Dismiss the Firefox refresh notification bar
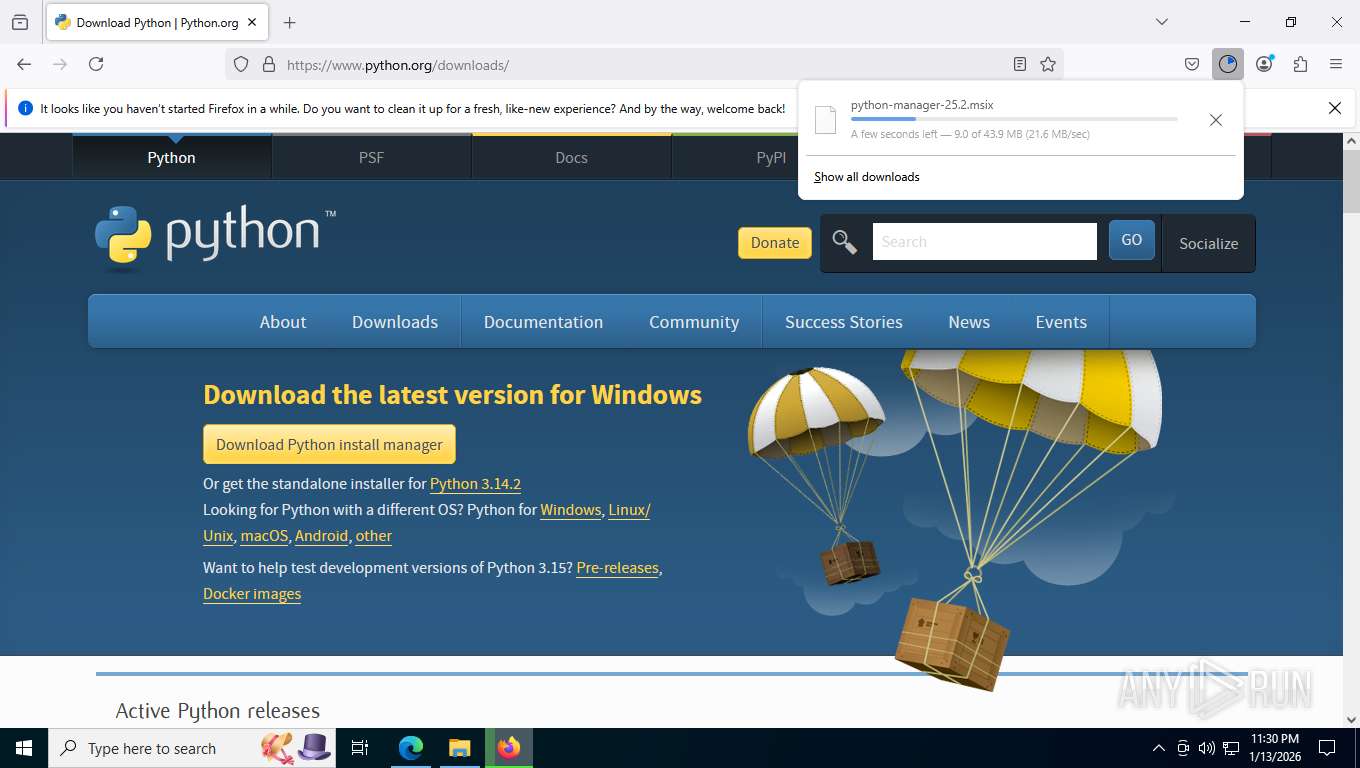 coord(1334,108)
